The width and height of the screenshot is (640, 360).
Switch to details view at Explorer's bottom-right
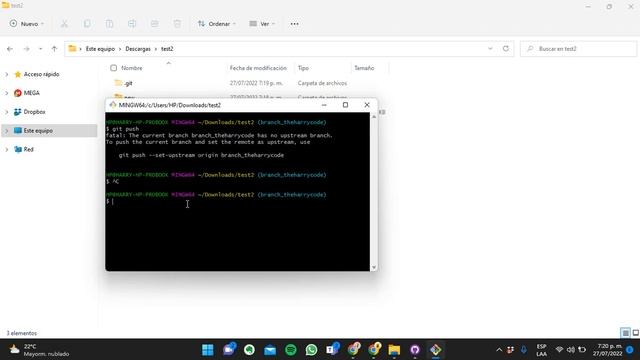(625, 333)
